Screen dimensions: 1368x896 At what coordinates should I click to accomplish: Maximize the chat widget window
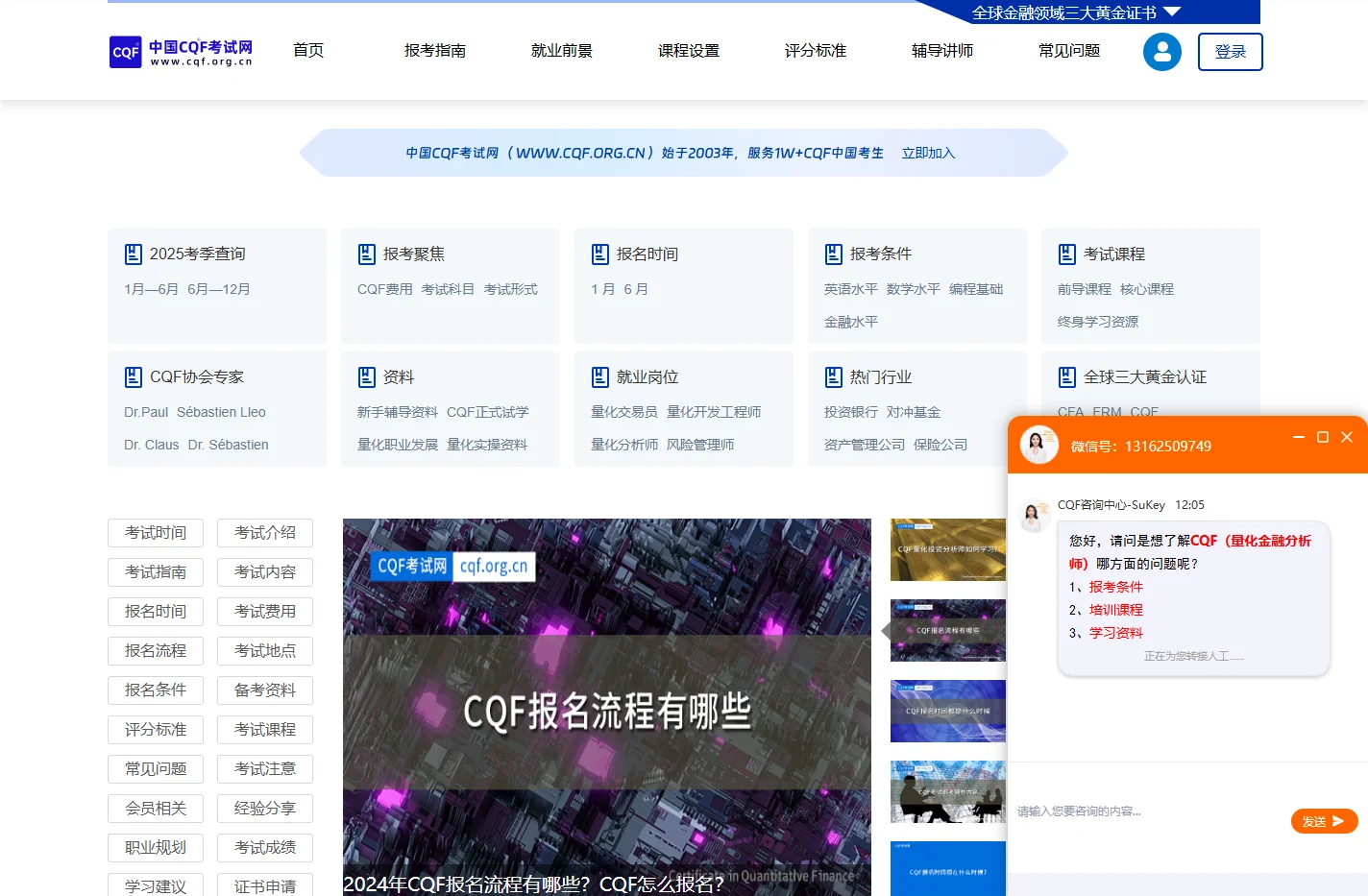coord(1323,437)
